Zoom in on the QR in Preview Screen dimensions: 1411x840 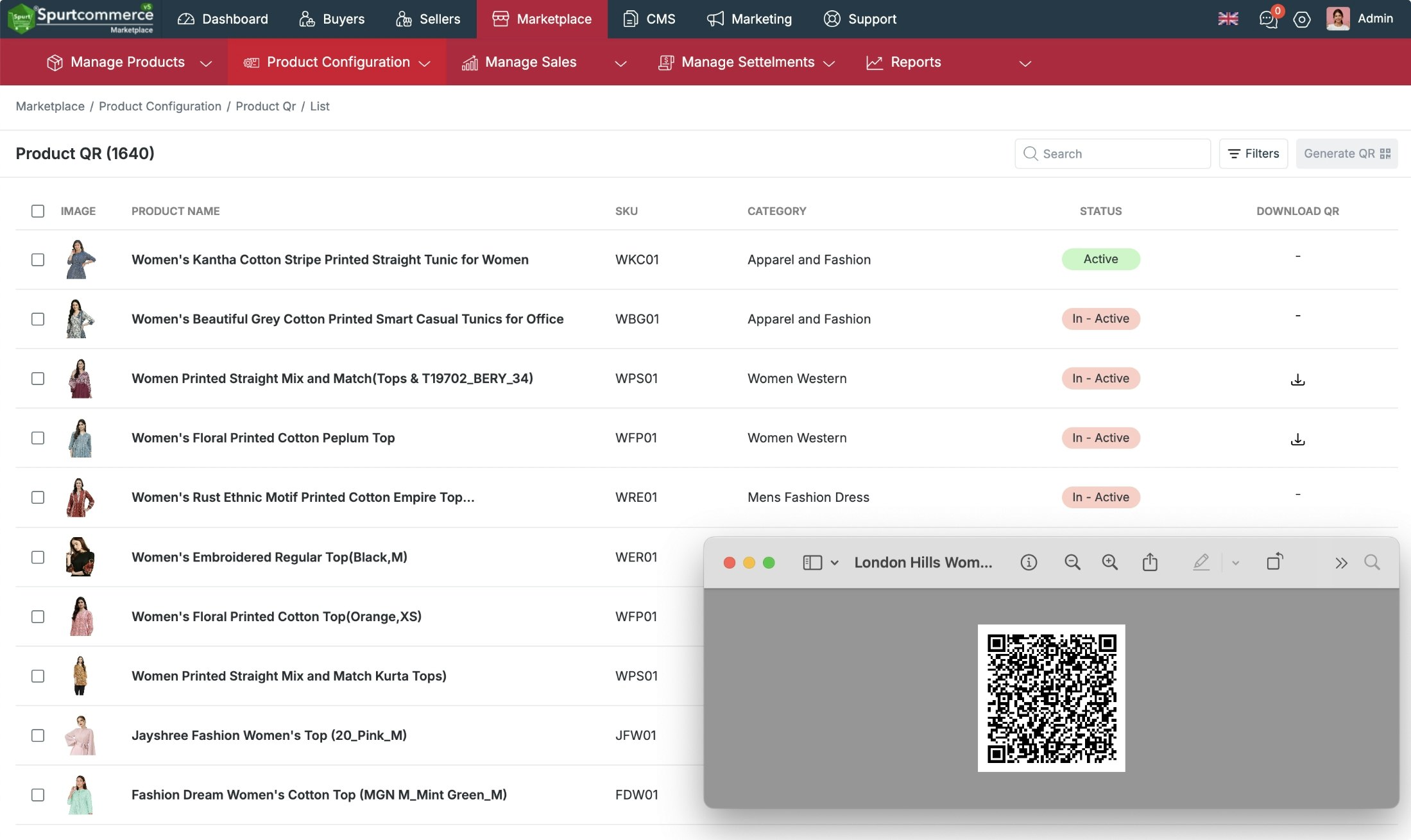click(1110, 563)
